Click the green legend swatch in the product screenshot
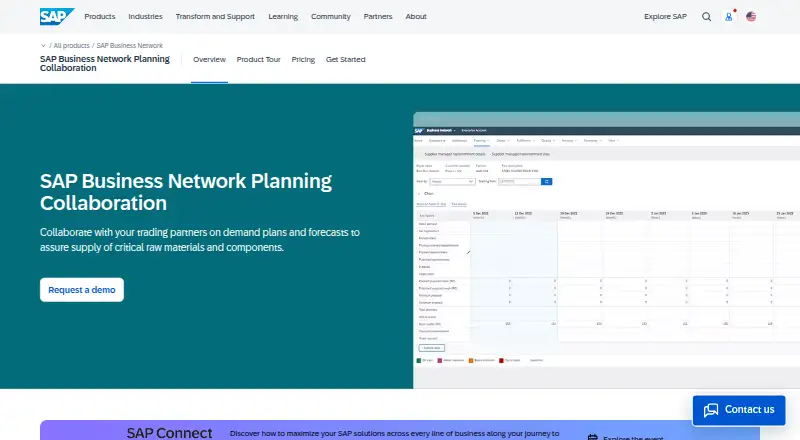This screenshot has height=440, width=800. [419, 360]
